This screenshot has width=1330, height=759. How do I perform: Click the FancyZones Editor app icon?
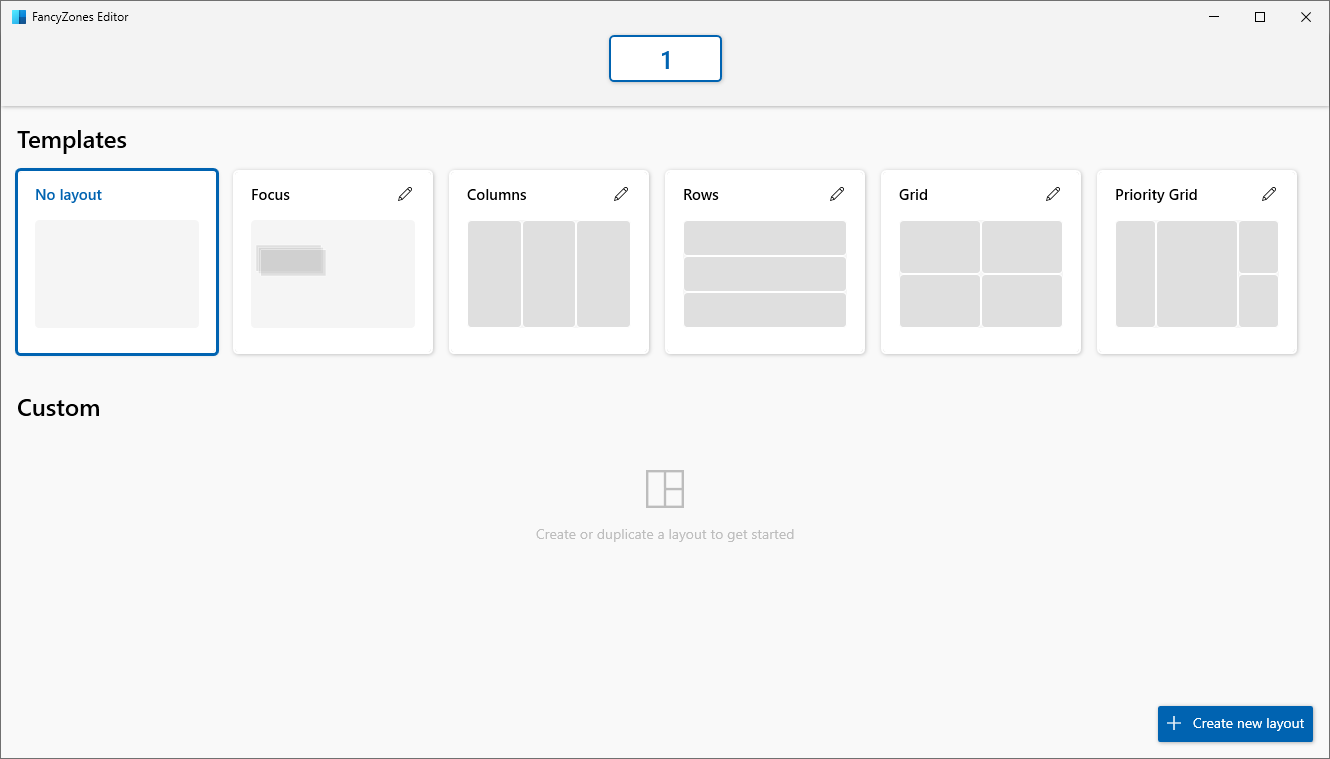[19, 17]
